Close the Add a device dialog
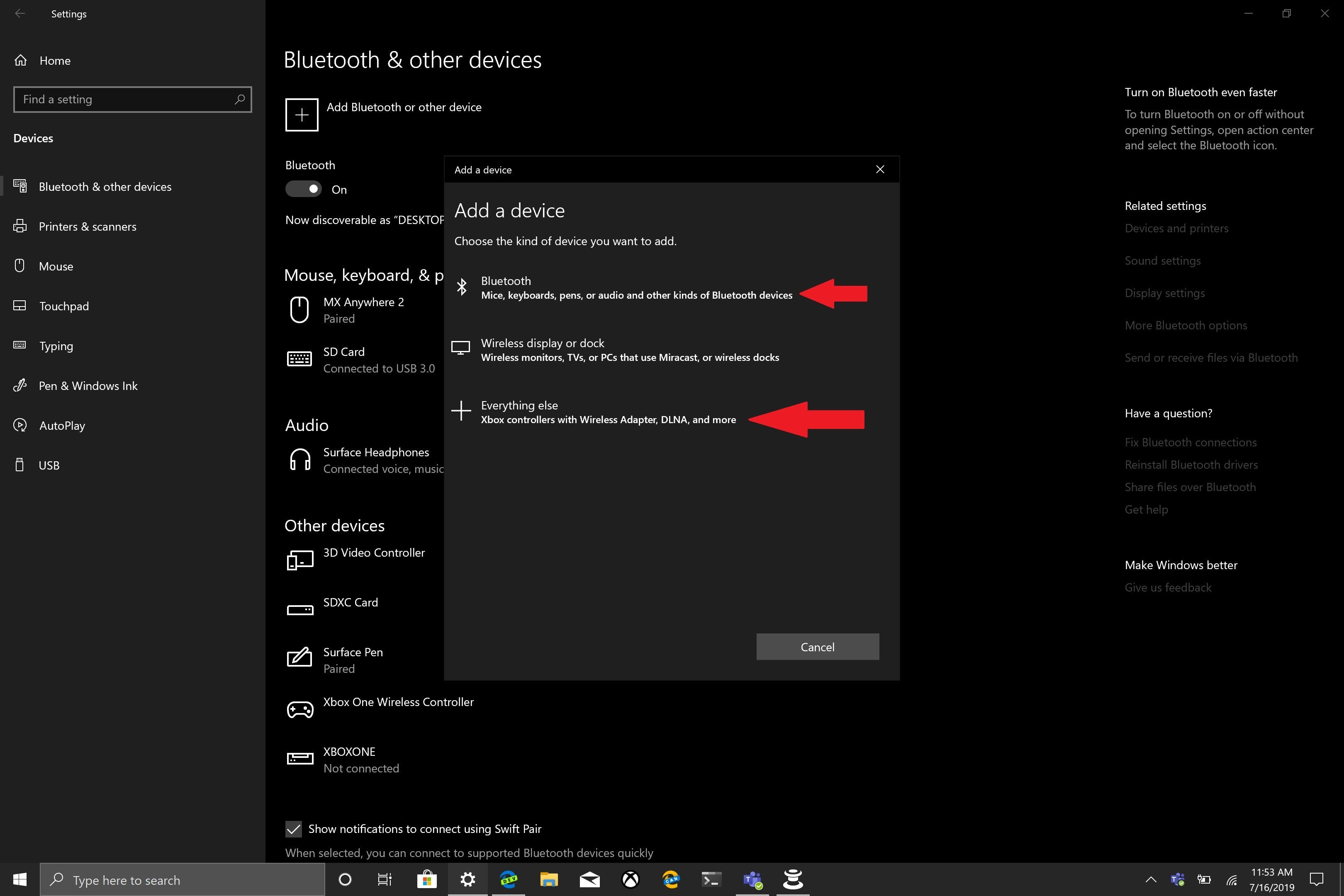 [880, 170]
